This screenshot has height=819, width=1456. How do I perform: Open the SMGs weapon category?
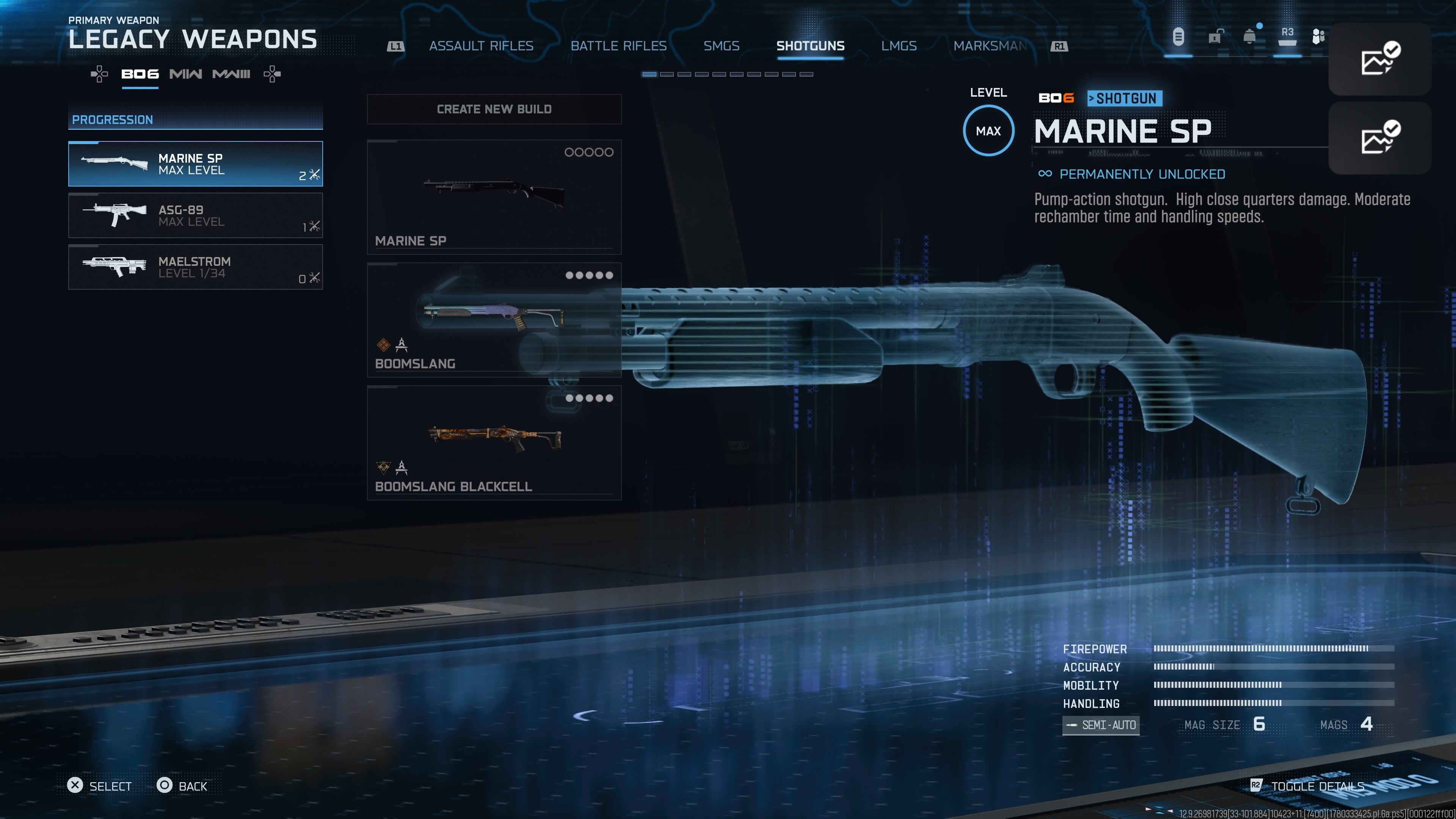(x=721, y=46)
